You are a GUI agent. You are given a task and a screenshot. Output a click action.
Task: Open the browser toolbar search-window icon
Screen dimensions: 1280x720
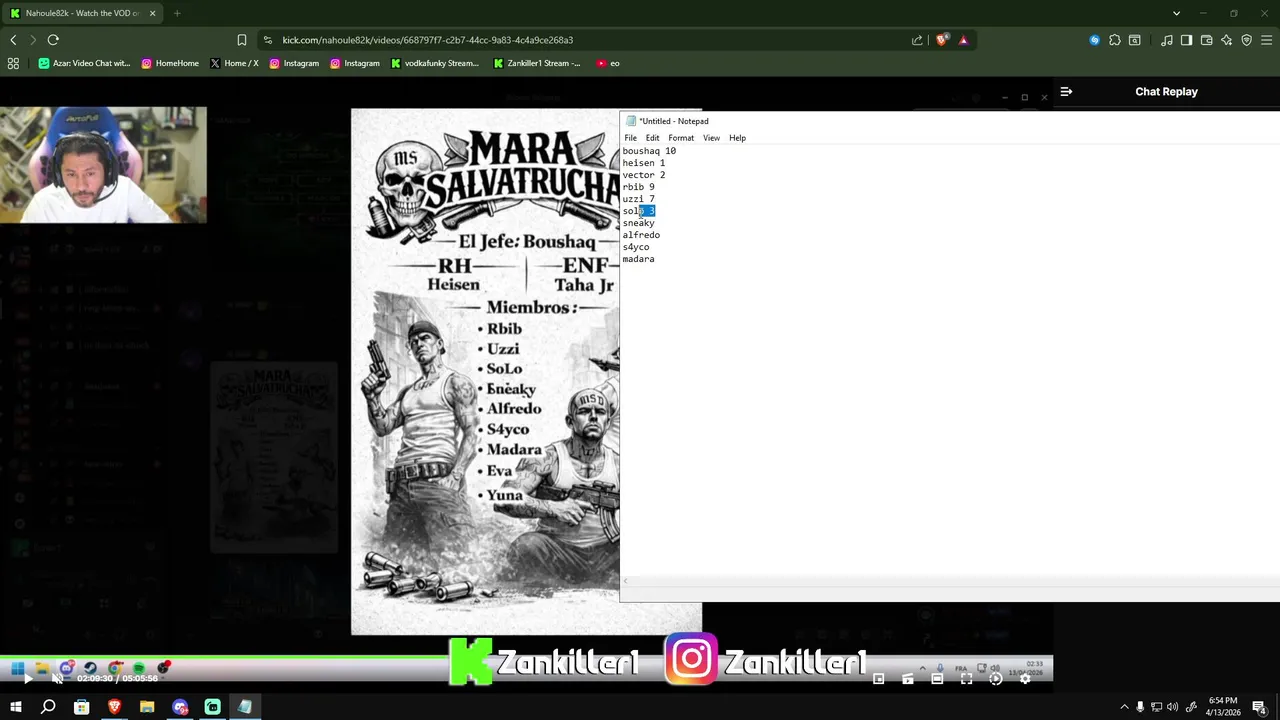(1135, 40)
